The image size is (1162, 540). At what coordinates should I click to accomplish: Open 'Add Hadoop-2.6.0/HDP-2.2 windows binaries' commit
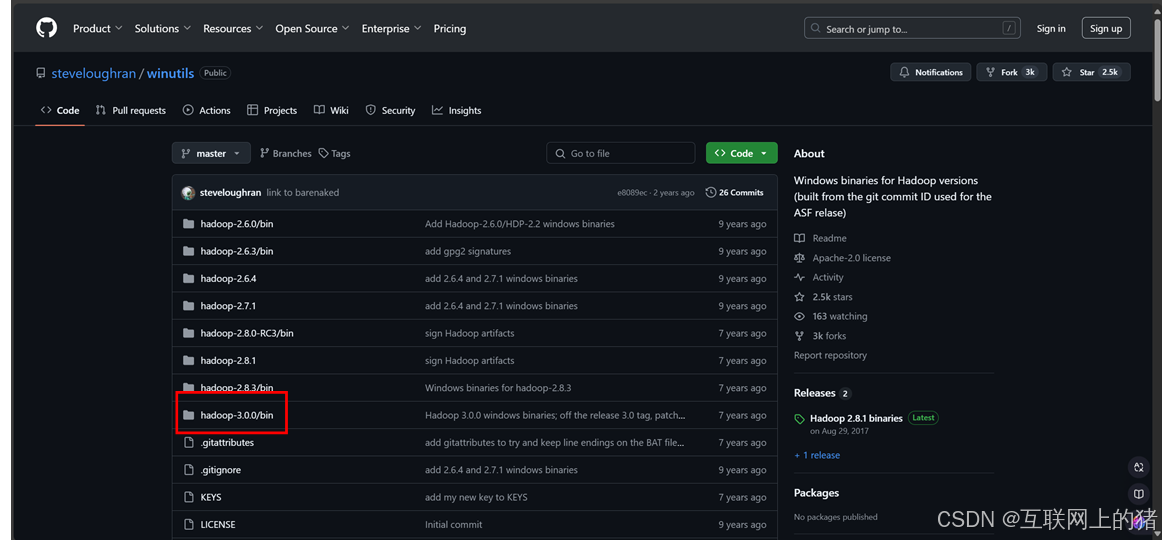tap(519, 224)
